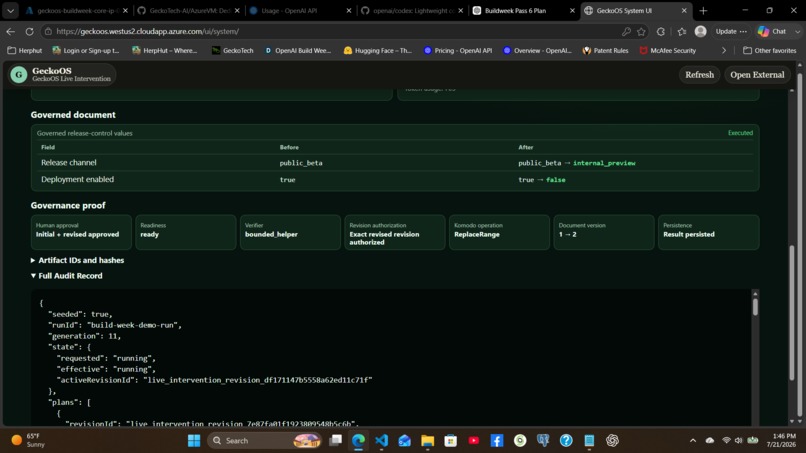Open a new browser tab
Image resolution: width=806 pixels, height=453 pixels.
pos(703,10)
